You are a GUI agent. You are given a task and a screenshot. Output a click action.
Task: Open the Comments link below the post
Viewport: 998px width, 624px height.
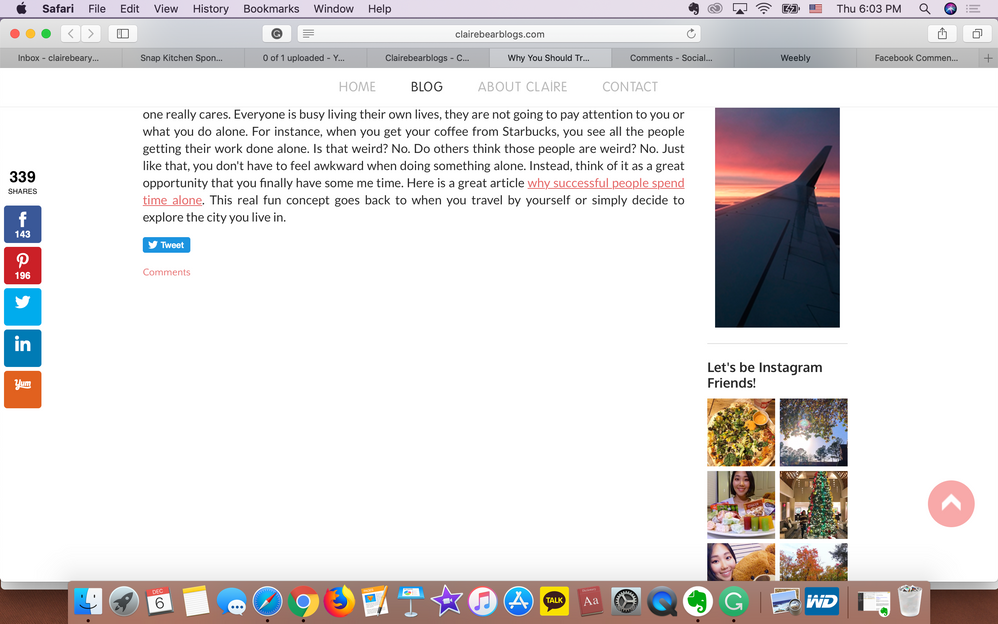(x=166, y=272)
